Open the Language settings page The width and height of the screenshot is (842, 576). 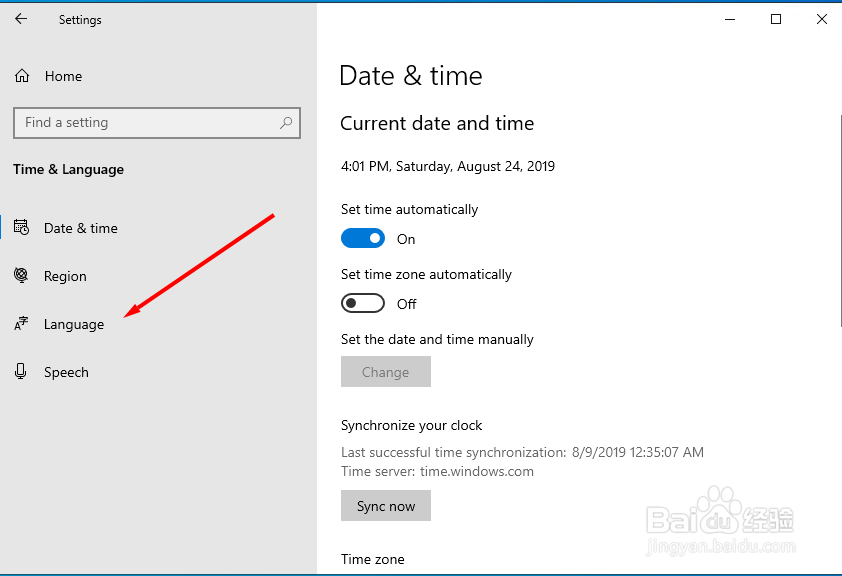[74, 324]
